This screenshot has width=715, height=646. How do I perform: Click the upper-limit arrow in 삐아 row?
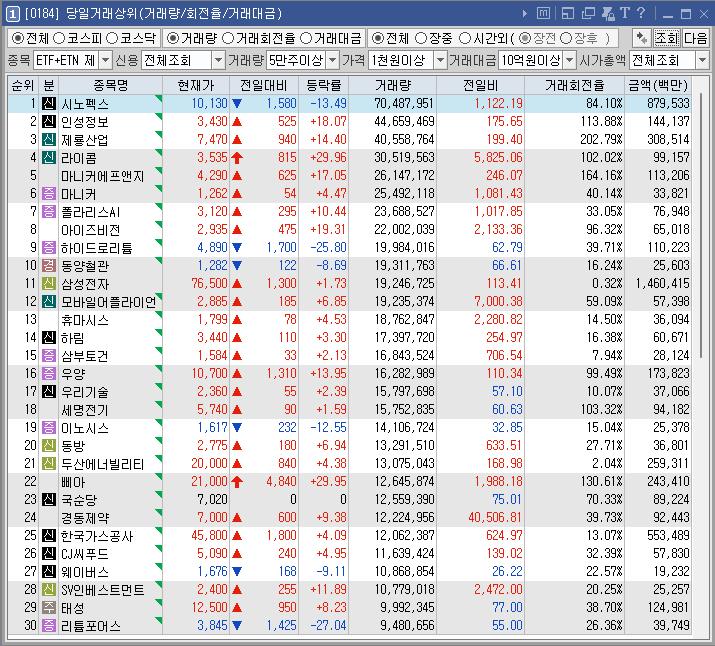pos(237,481)
